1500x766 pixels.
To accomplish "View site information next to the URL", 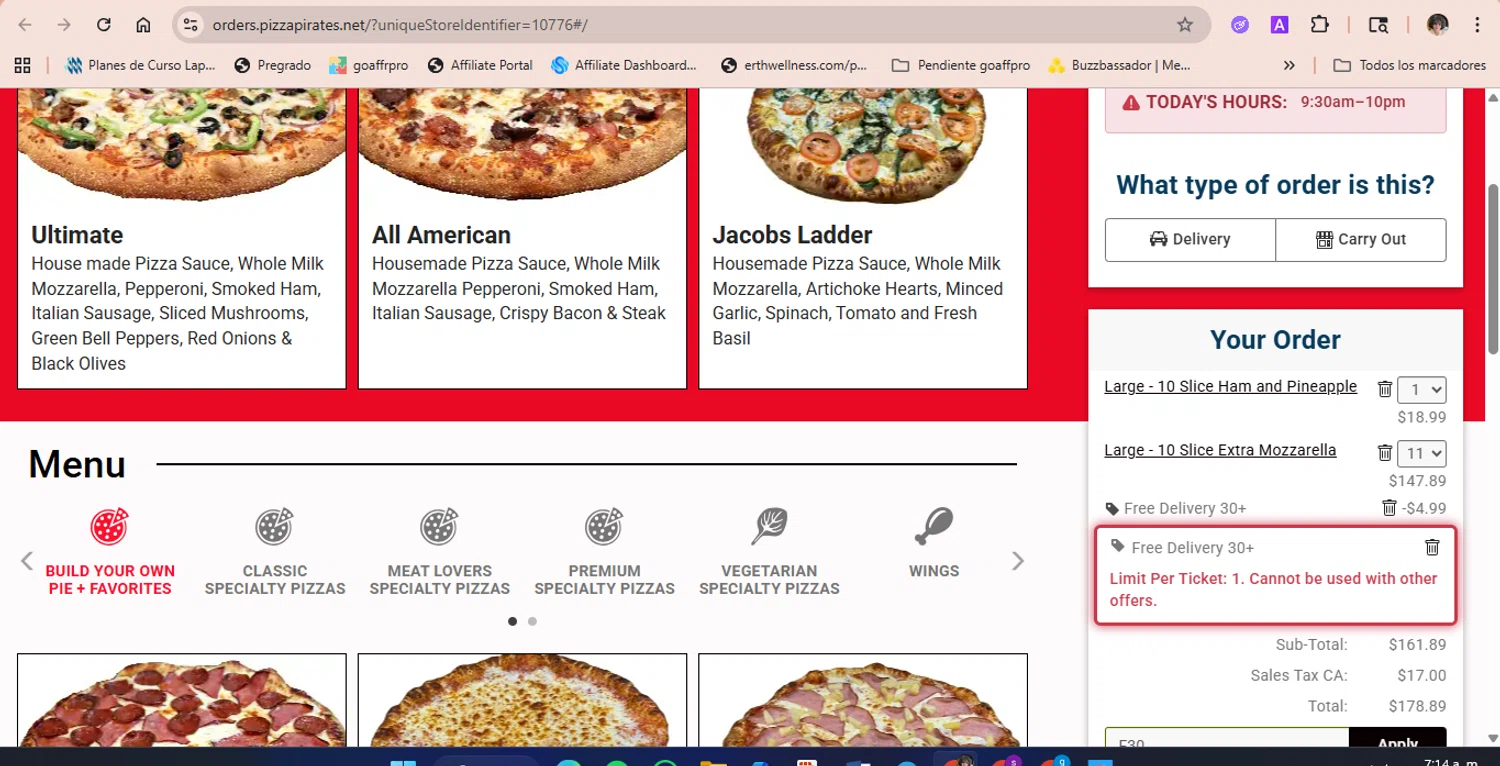I will pyautogui.click(x=191, y=25).
